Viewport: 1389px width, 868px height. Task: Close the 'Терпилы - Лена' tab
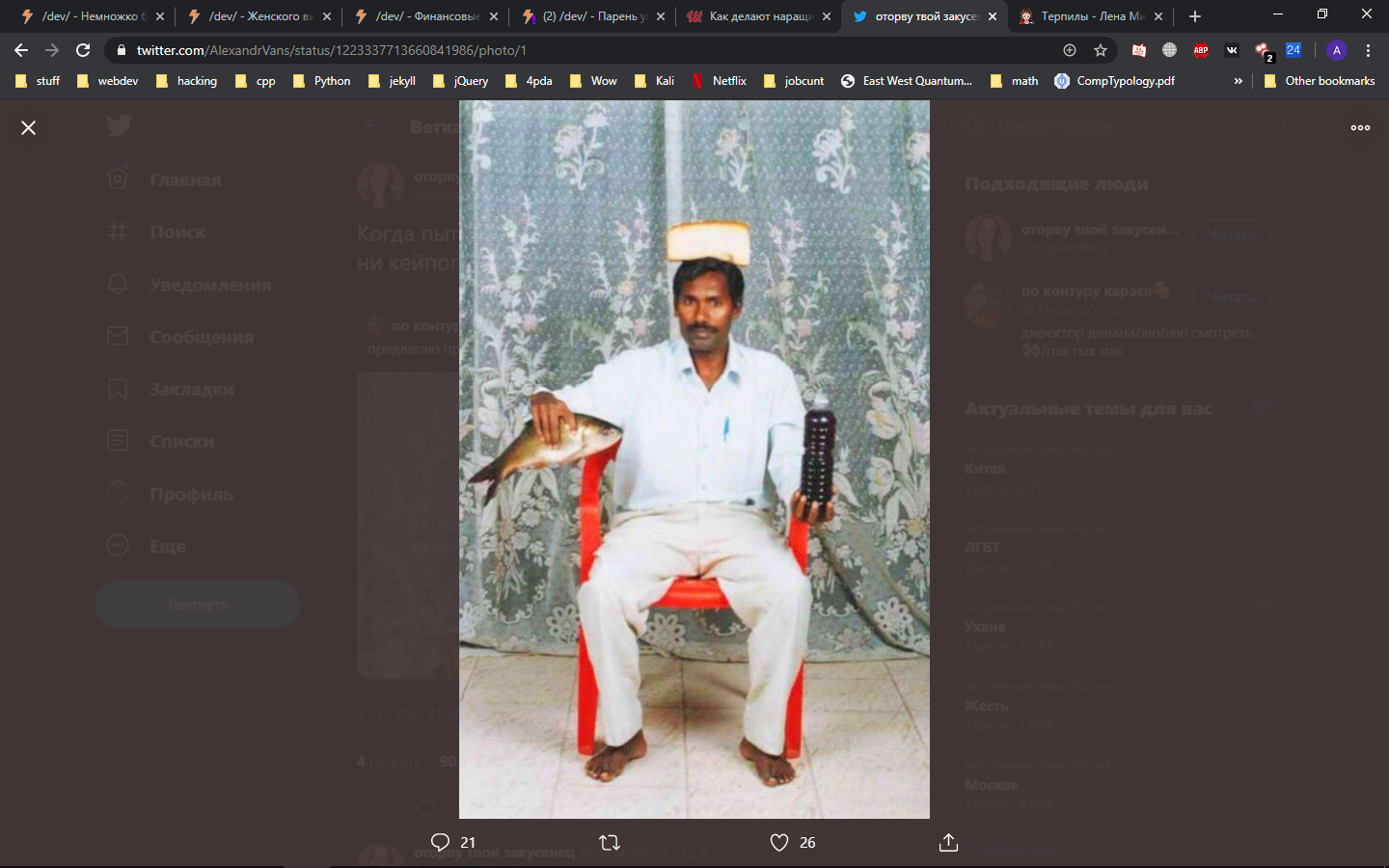click(1158, 16)
